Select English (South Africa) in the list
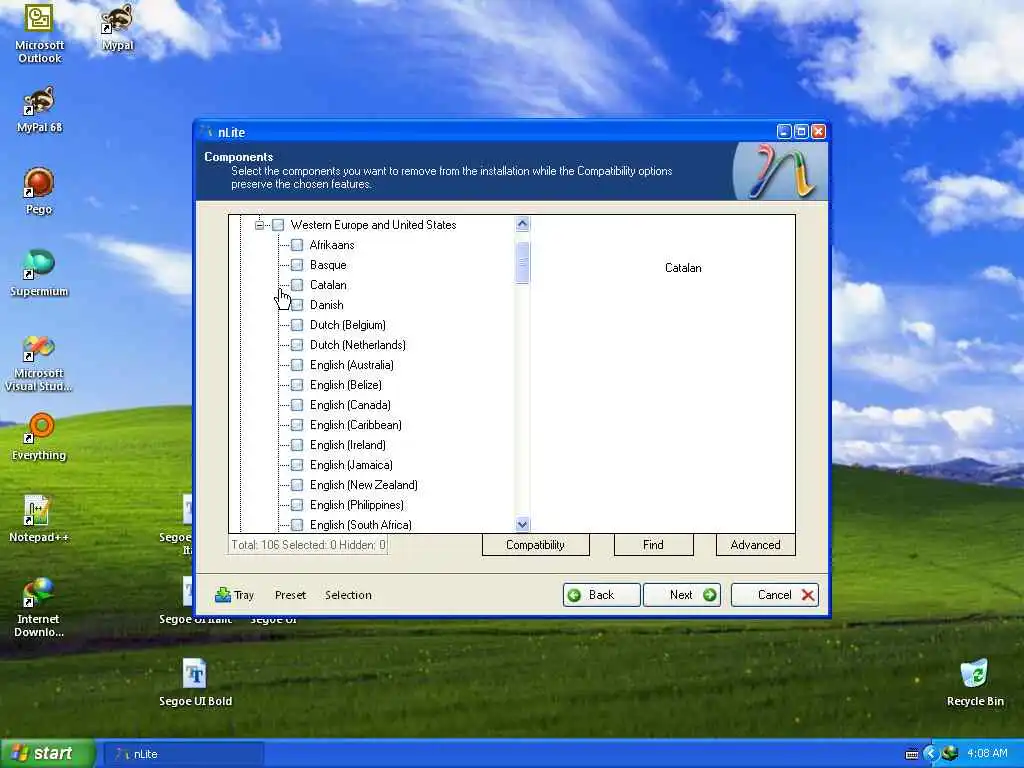This screenshot has width=1024, height=768. [360, 525]
